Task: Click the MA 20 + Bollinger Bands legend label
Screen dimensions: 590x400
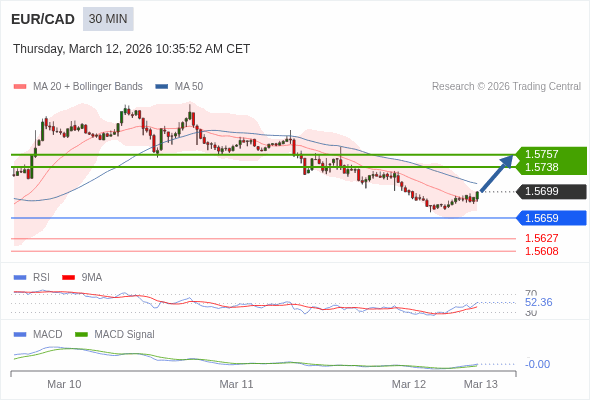Action: (88, 87)
